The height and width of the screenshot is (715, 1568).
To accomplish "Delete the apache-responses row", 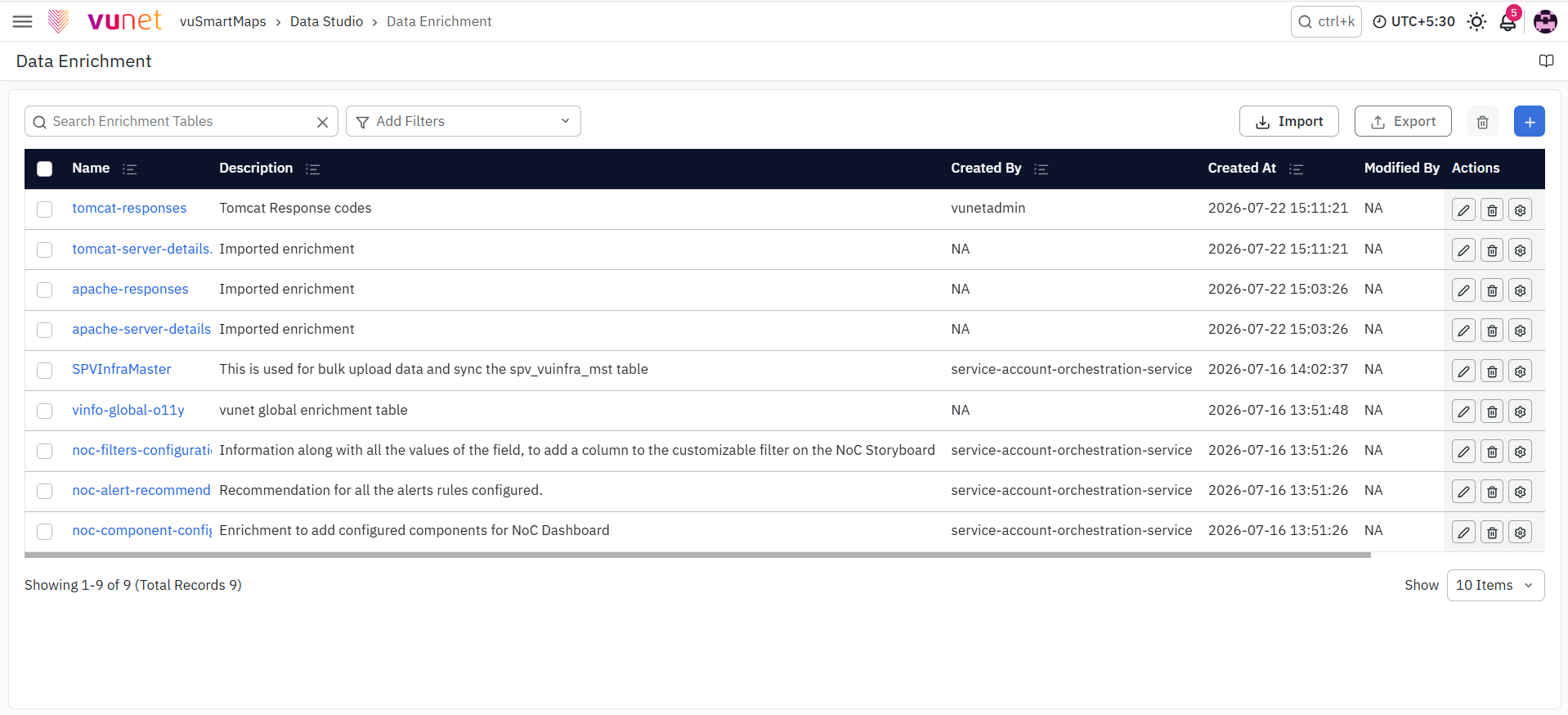I will pos(1492,290).
